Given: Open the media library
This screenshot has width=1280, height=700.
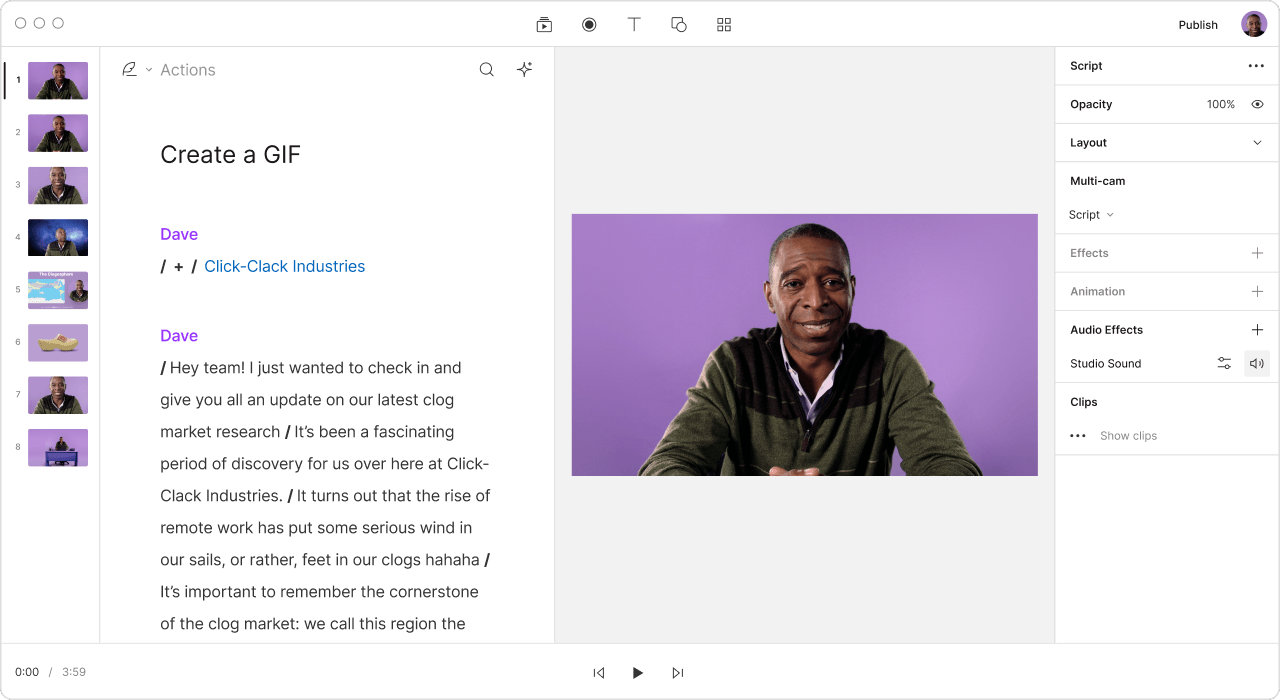Looking at the screenshot, I should pyautogui.click(x=544, y=24).
